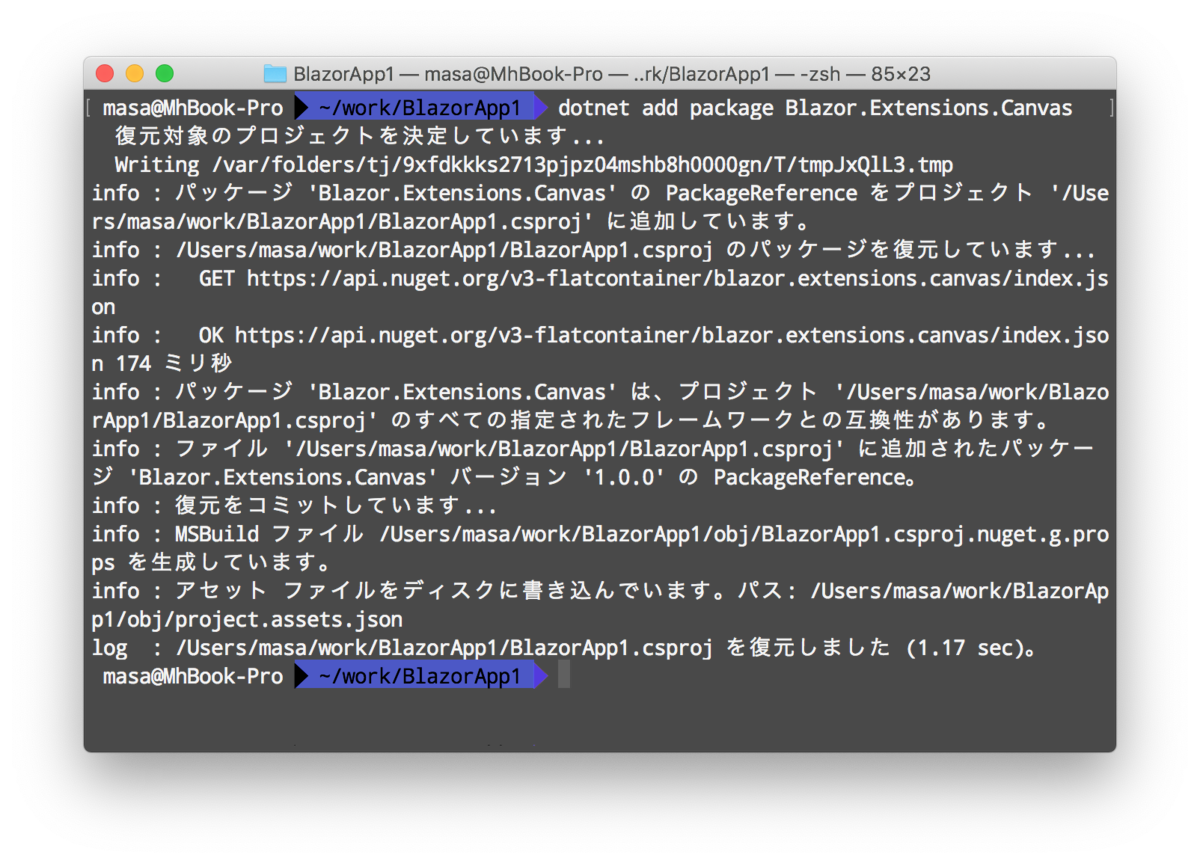Click the line 'info : 復元をコミットしています...'

[x=294, y=505]
